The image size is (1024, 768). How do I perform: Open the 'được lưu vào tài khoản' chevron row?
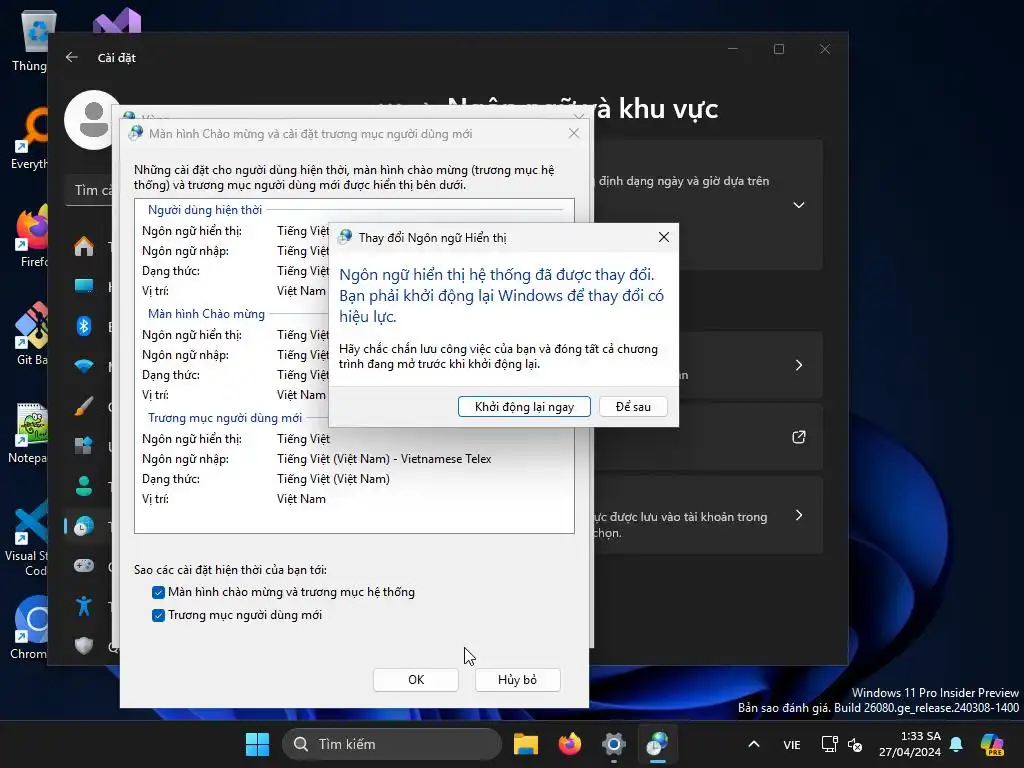tap(798, 515)
